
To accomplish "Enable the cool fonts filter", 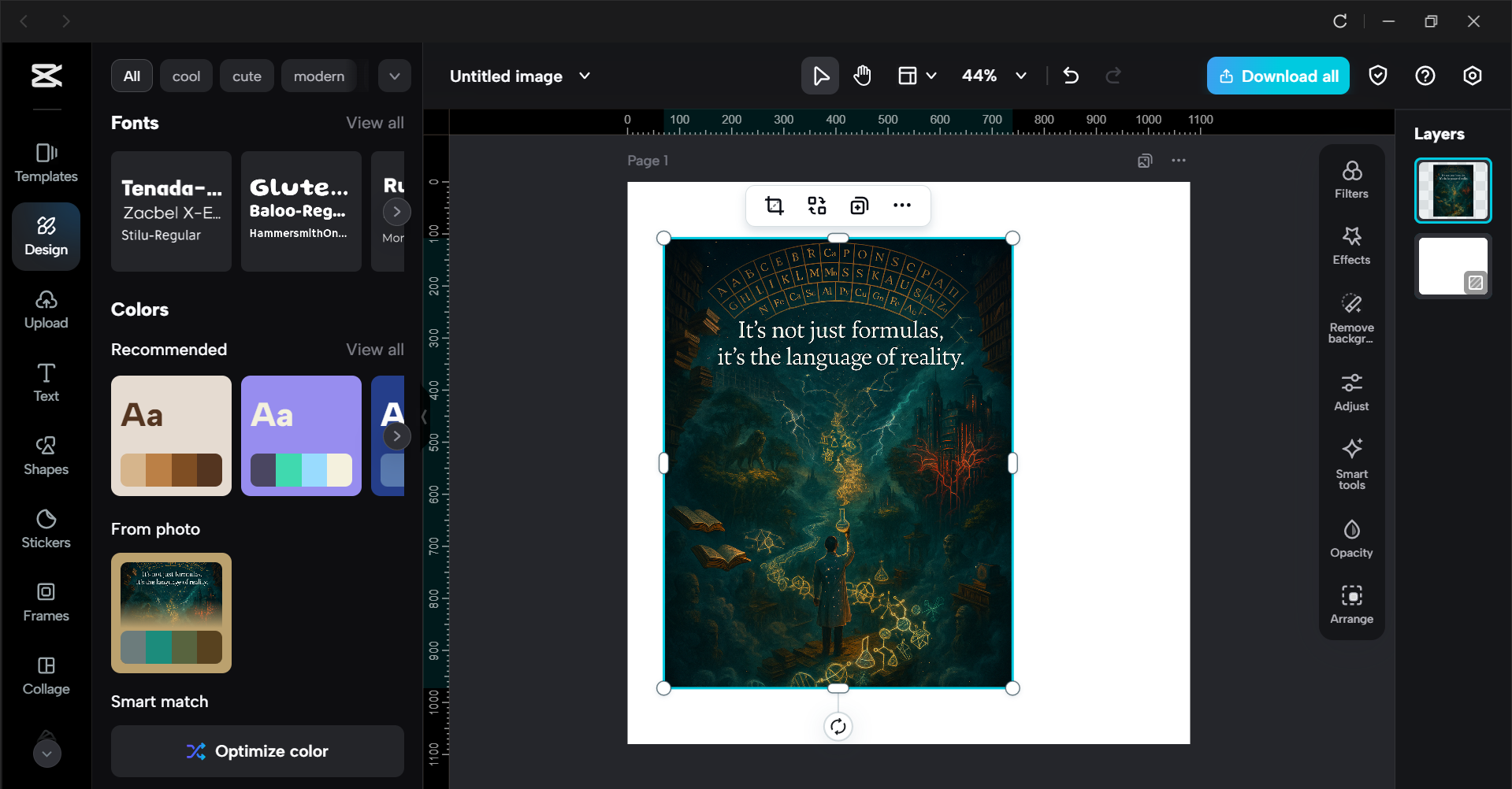I will 186,76.
